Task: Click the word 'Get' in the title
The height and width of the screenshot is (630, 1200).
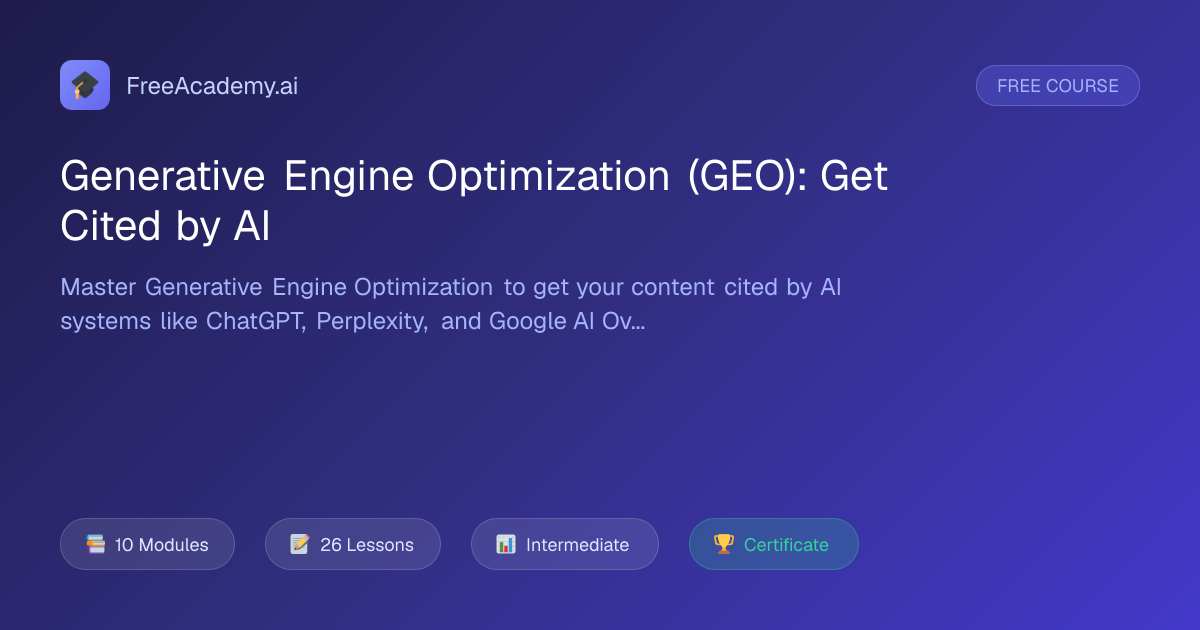Action: 853,177
